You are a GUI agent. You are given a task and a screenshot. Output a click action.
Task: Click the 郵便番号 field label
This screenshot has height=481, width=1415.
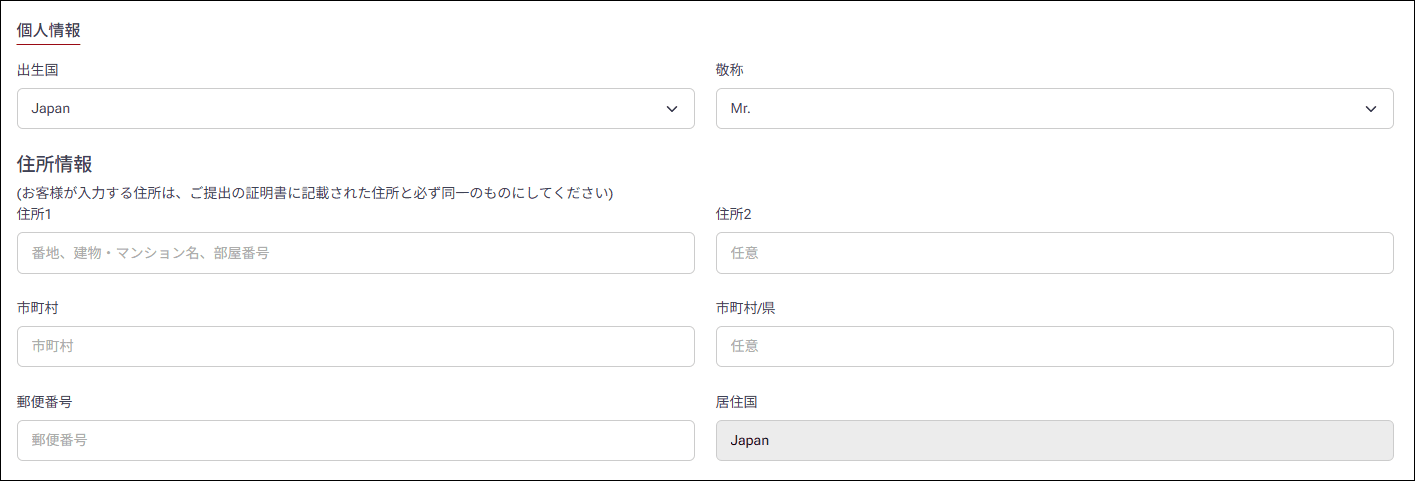tap(44, 401)
